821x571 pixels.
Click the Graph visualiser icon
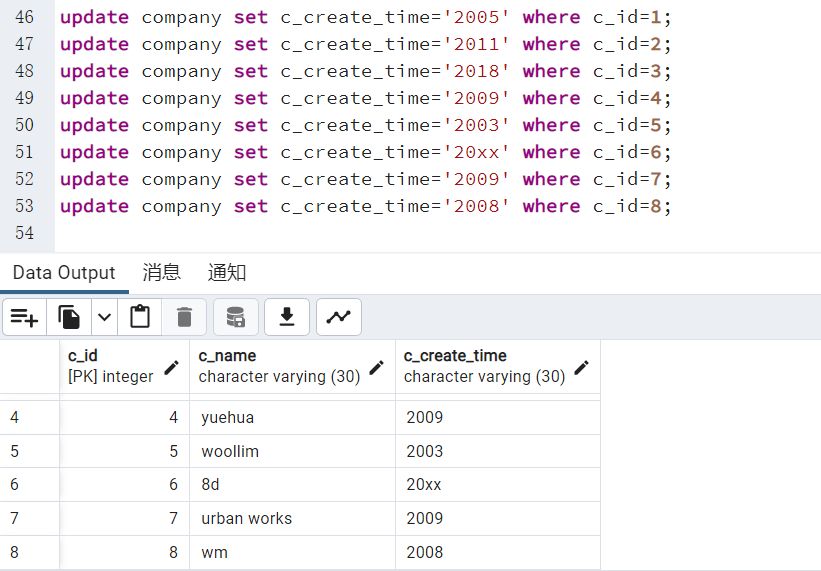point(339,317)
